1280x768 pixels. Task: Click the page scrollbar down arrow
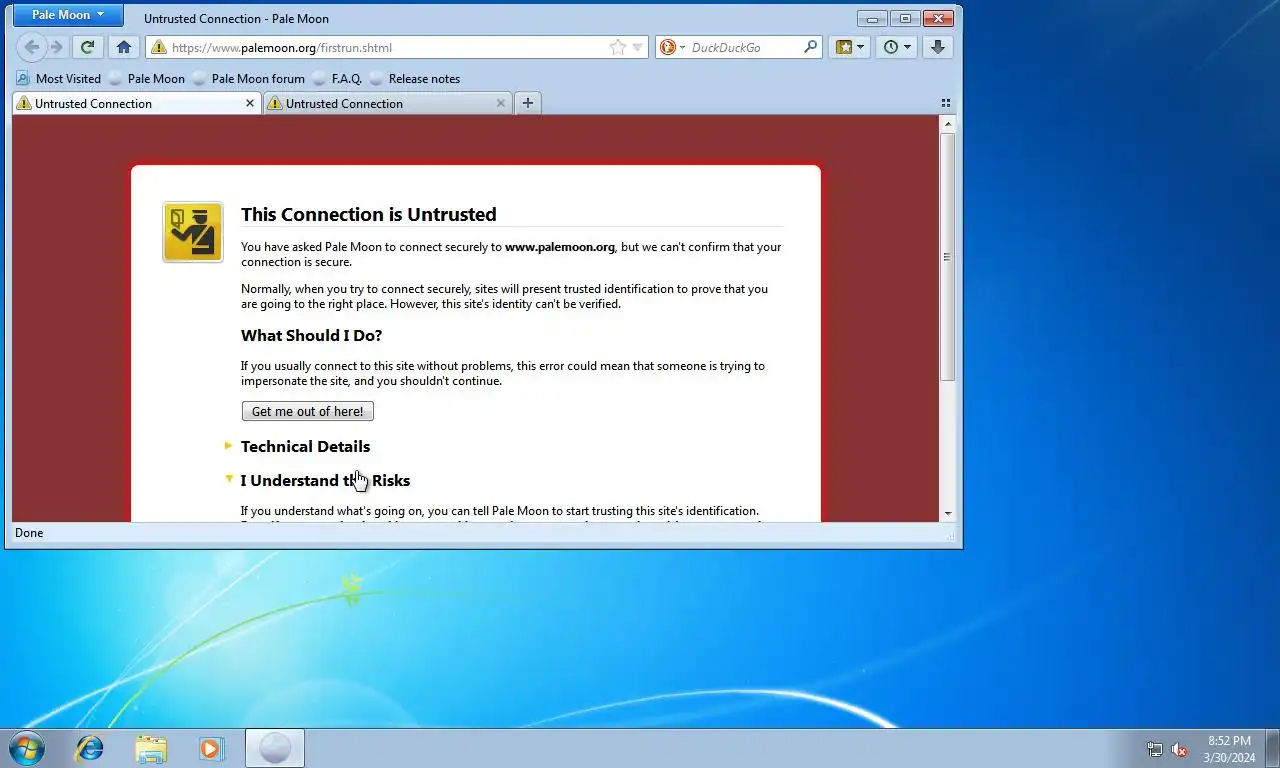pyautogui.click(x=948, y=514)
